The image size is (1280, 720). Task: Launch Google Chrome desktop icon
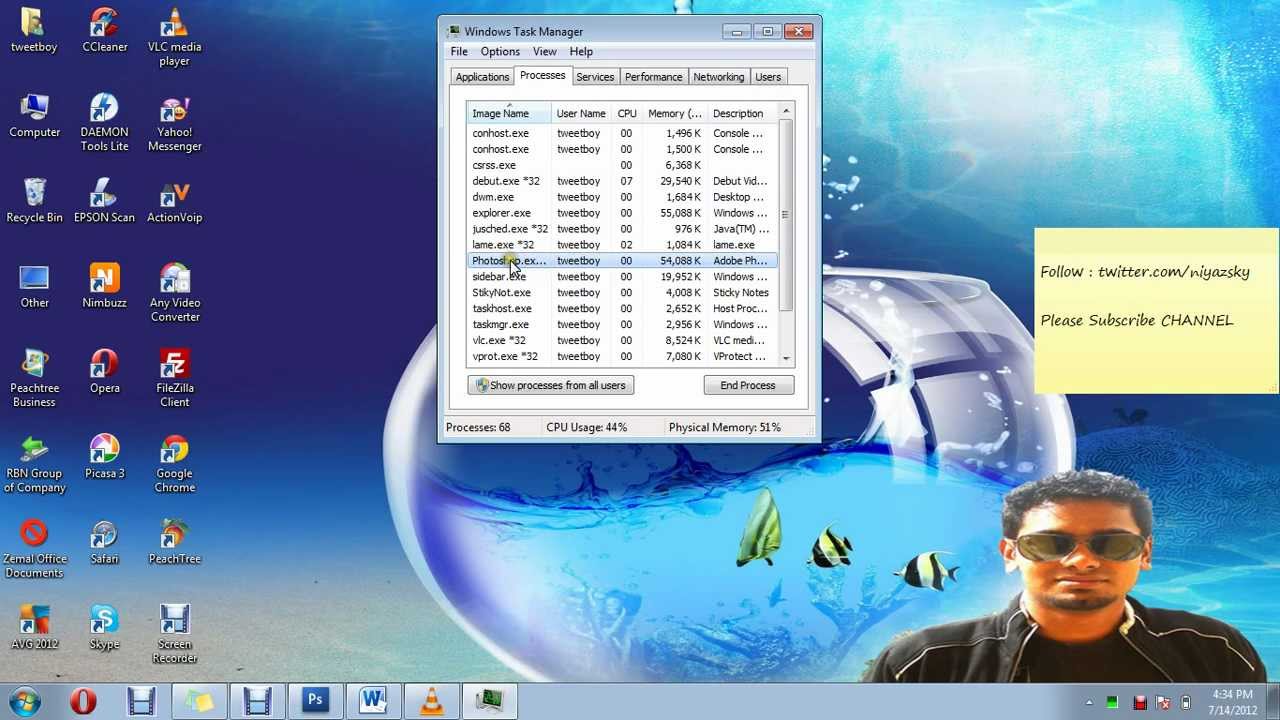(174, 464)
